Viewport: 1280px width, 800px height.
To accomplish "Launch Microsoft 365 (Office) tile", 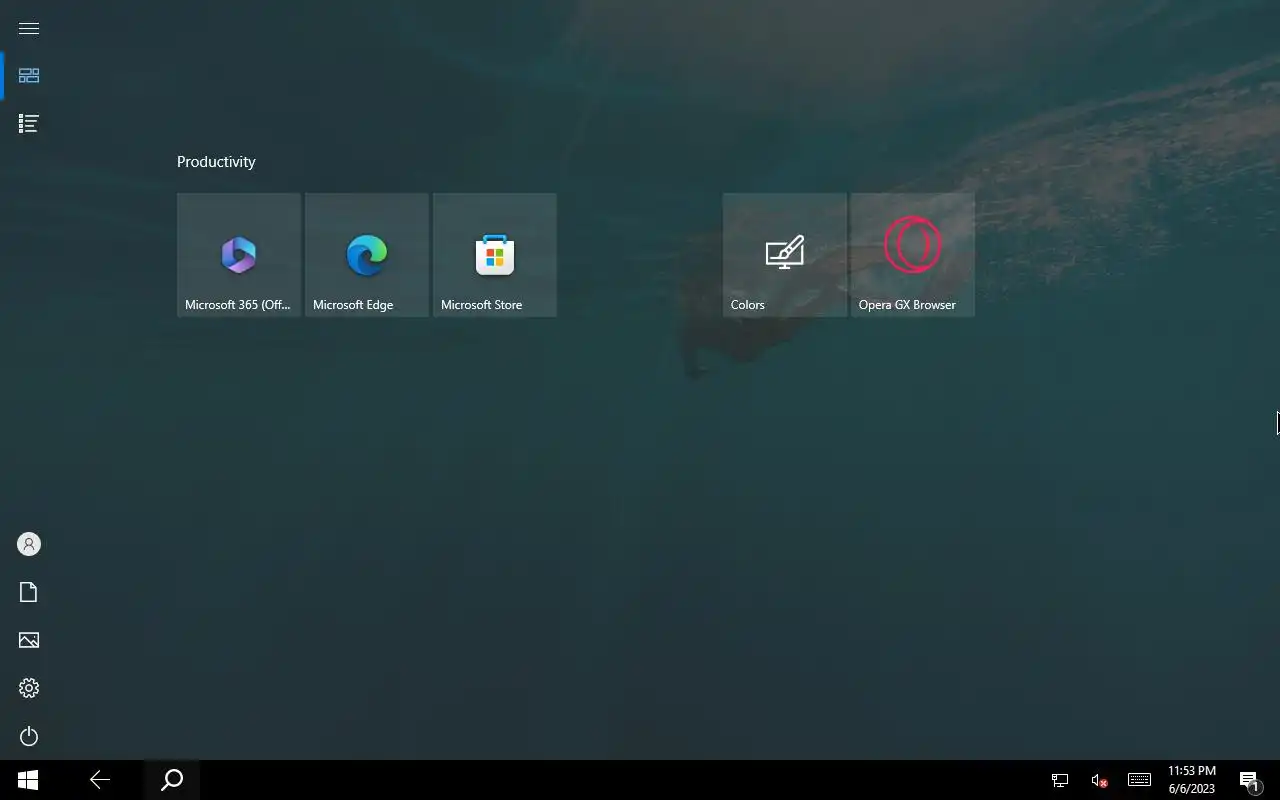I will (x=239, y=255).
